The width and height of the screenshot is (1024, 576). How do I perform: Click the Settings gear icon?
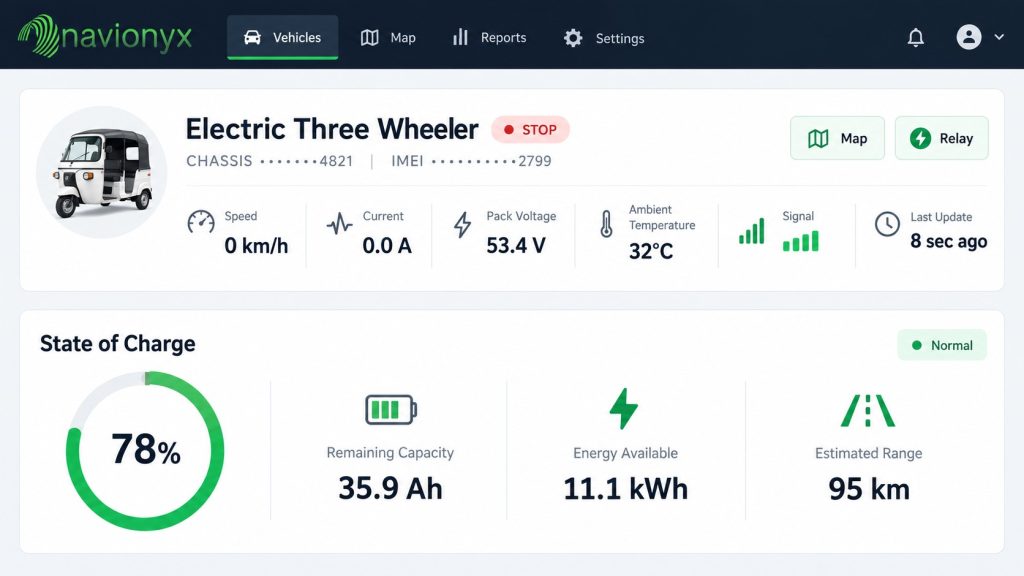[573, 38]
